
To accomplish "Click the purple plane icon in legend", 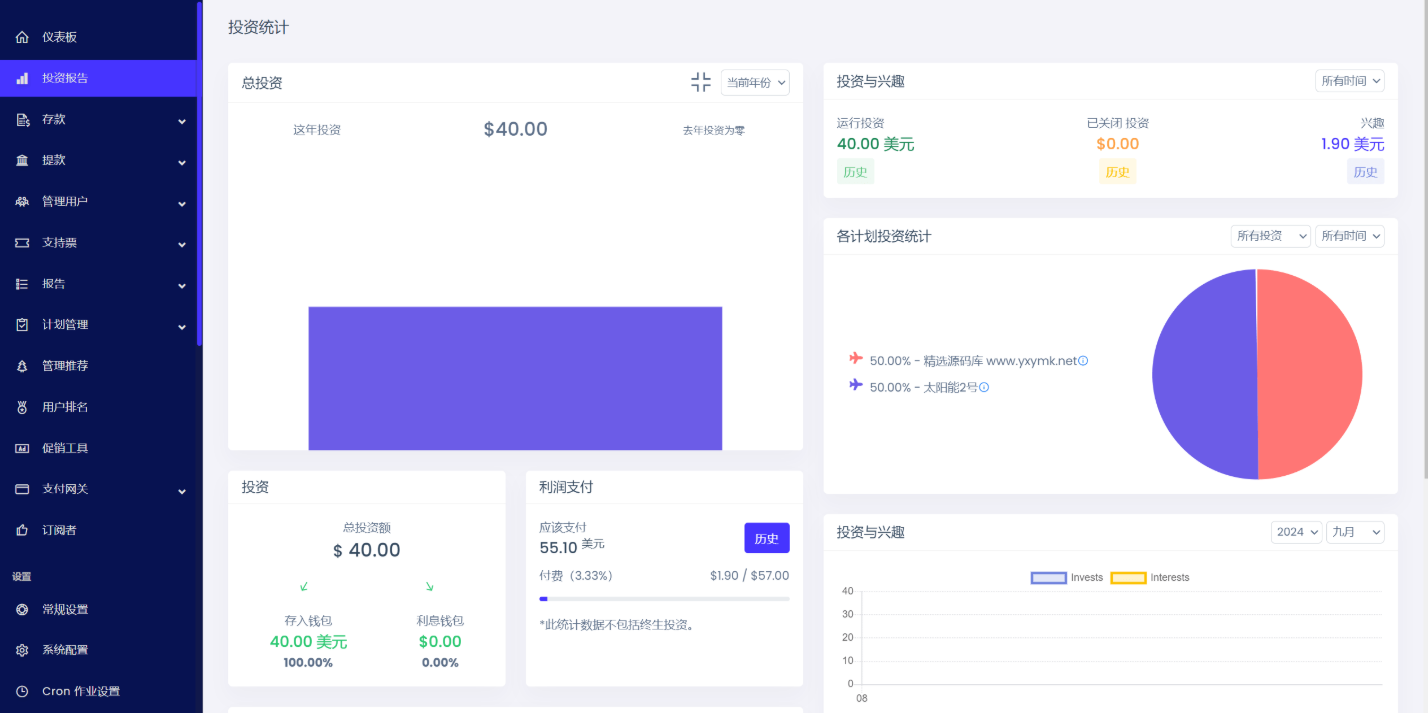I will point(856,384).
